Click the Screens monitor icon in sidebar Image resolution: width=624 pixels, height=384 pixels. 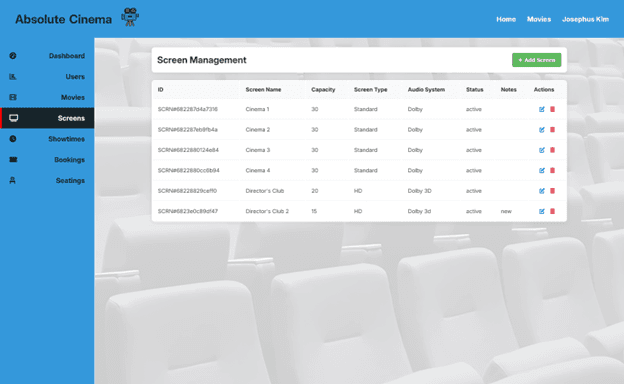point(14,118)
